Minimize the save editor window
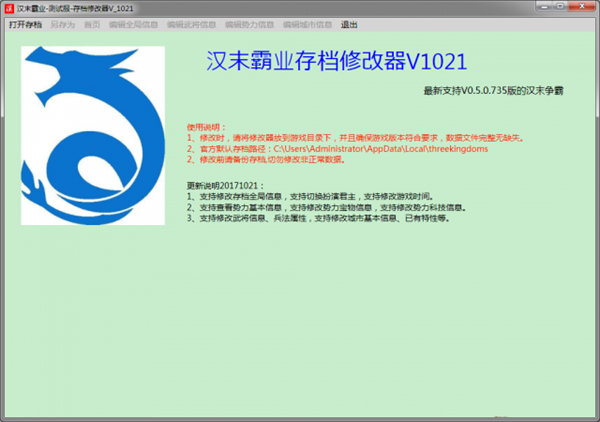 click(545, 7)
